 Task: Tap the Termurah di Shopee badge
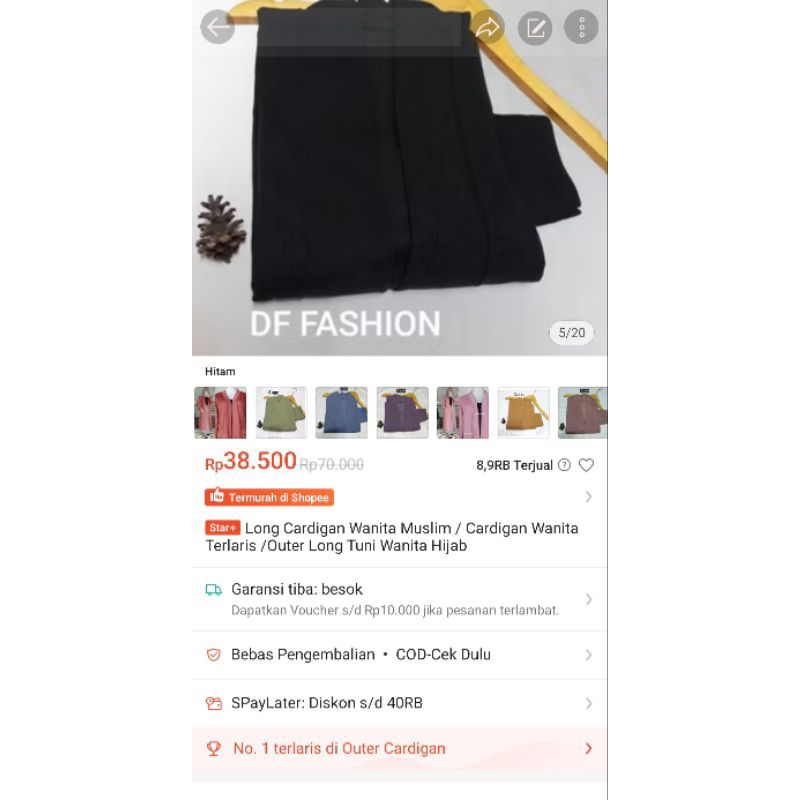pyautogui.click(x=269, y=497)
